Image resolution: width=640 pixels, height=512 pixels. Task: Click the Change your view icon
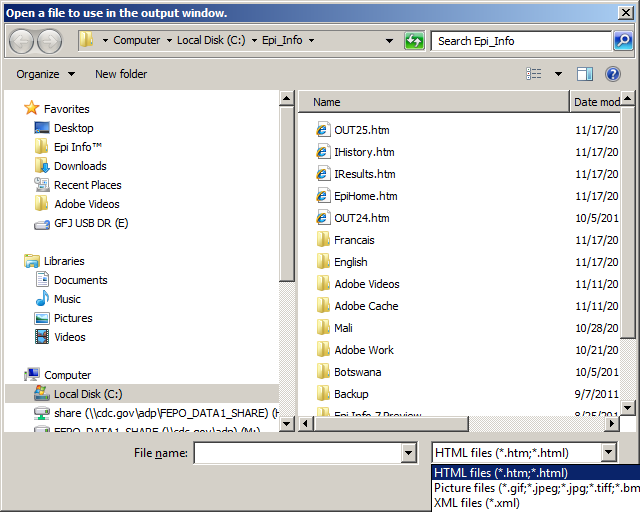(534, 74)
